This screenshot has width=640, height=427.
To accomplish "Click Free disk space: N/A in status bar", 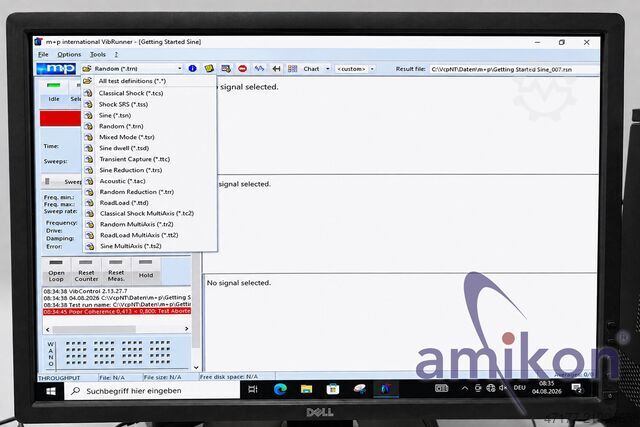I will point(229,377).
